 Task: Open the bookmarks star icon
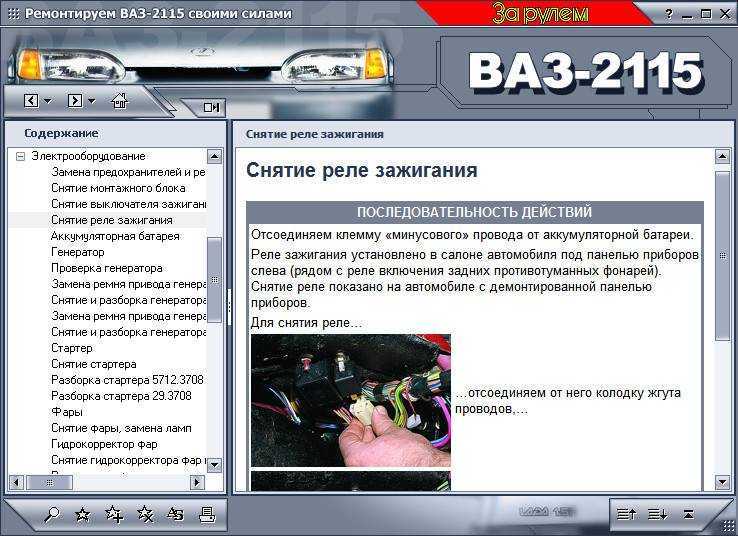tap(83, 515)
